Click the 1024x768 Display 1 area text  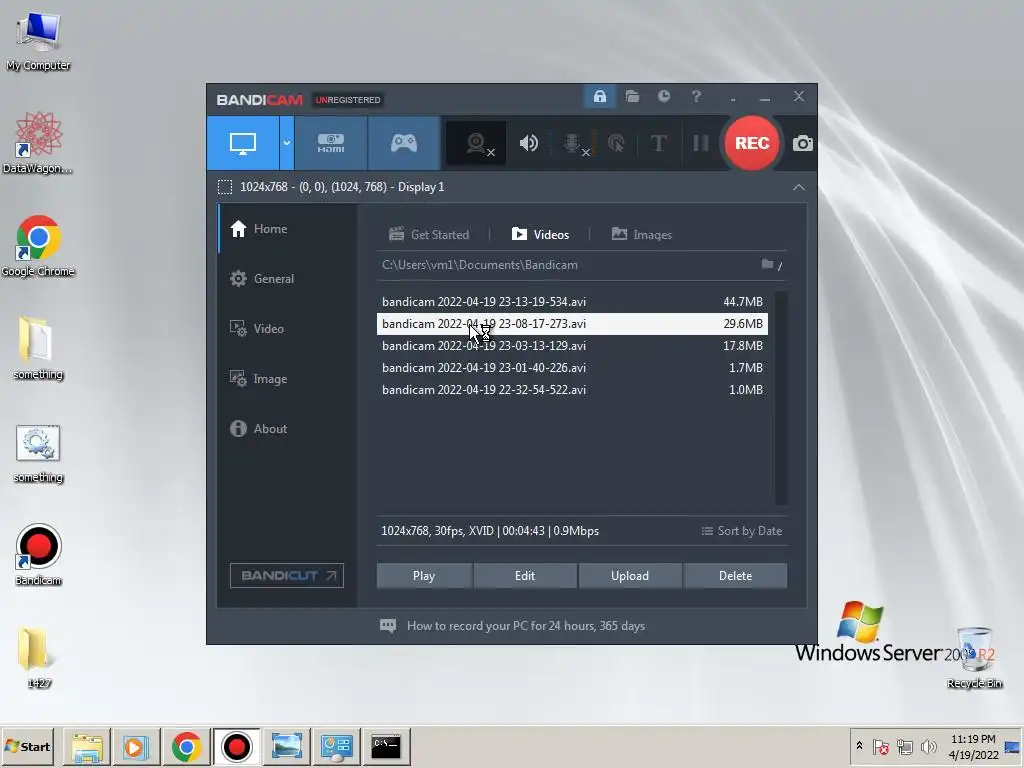click(342, 187)
